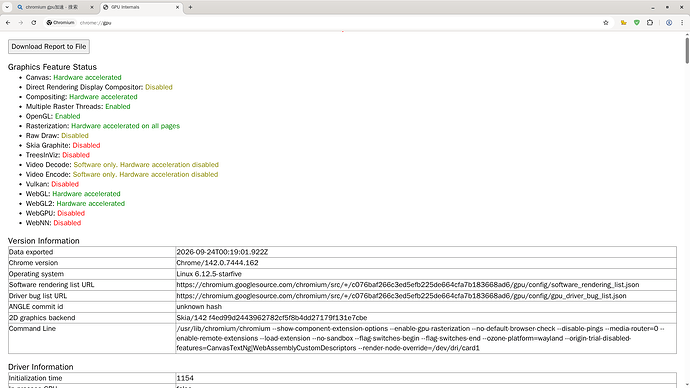Click the '2D graphics backend' row label
The height and width of the screenshot is (388, 690).
click(x=42, y=318)
